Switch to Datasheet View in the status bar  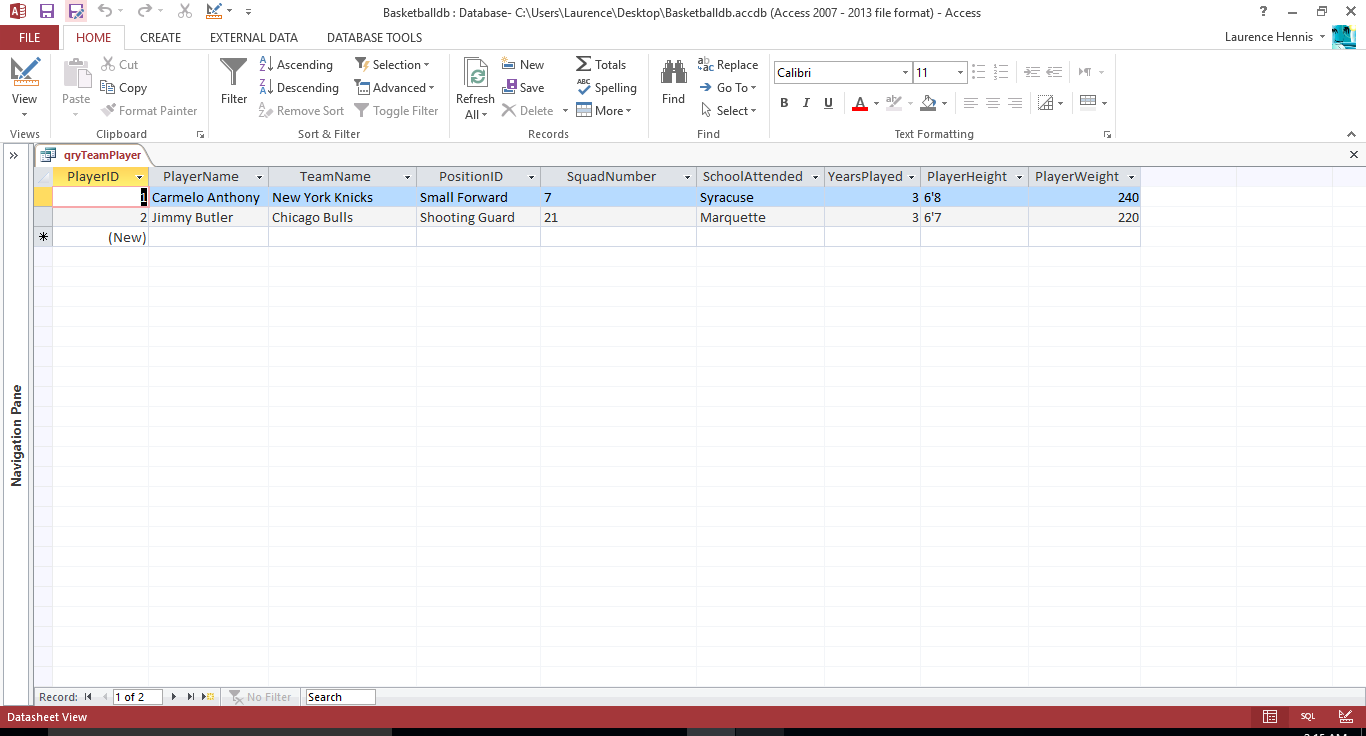click(1269, 717)
